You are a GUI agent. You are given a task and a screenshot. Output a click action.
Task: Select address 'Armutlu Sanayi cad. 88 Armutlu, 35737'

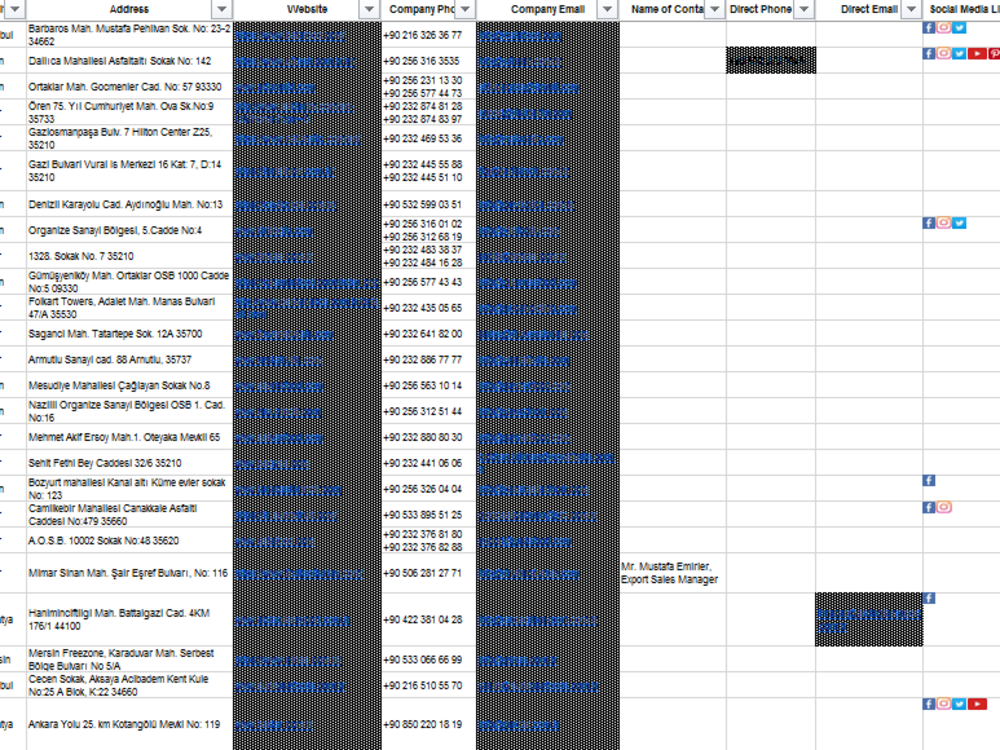click(x=110, y=360)
